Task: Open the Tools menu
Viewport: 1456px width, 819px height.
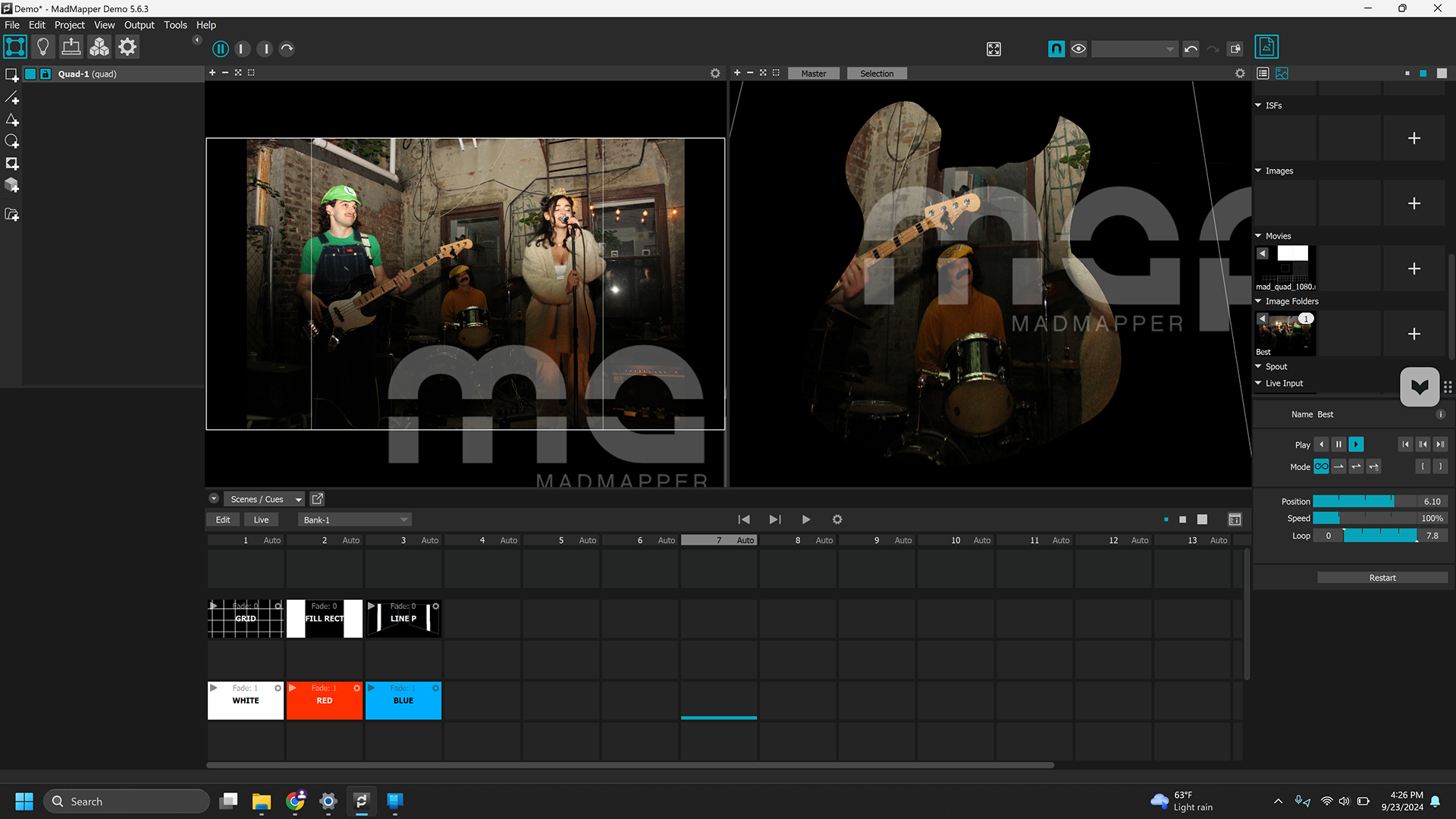Action: [x=175, y=25]
